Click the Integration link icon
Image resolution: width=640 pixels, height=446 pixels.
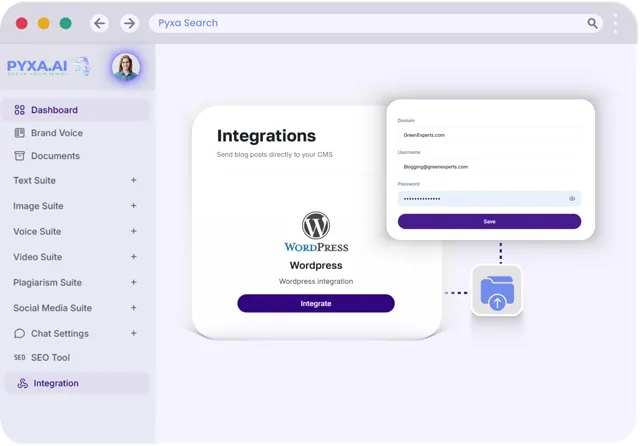click(23, 383)
